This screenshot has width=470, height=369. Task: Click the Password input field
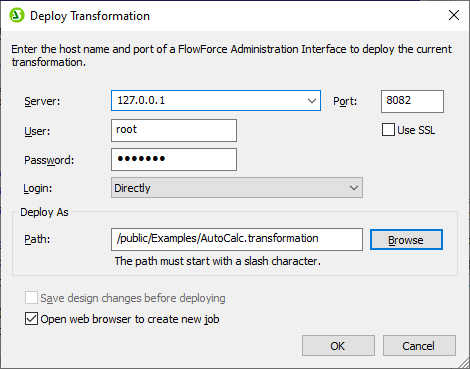pos(174,160)
